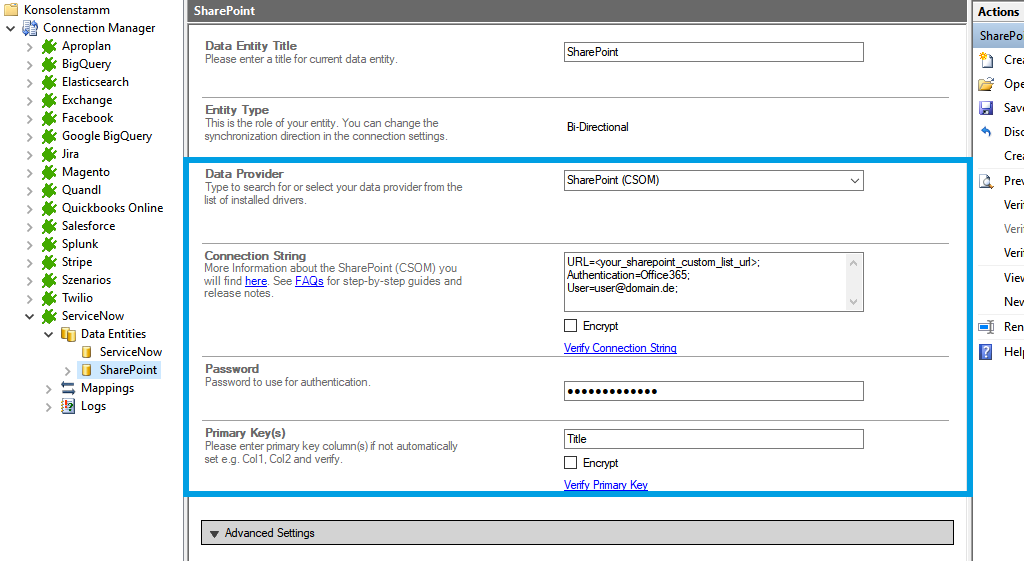Click the Salesforce connection icon in the tree

tap(49, 226)
